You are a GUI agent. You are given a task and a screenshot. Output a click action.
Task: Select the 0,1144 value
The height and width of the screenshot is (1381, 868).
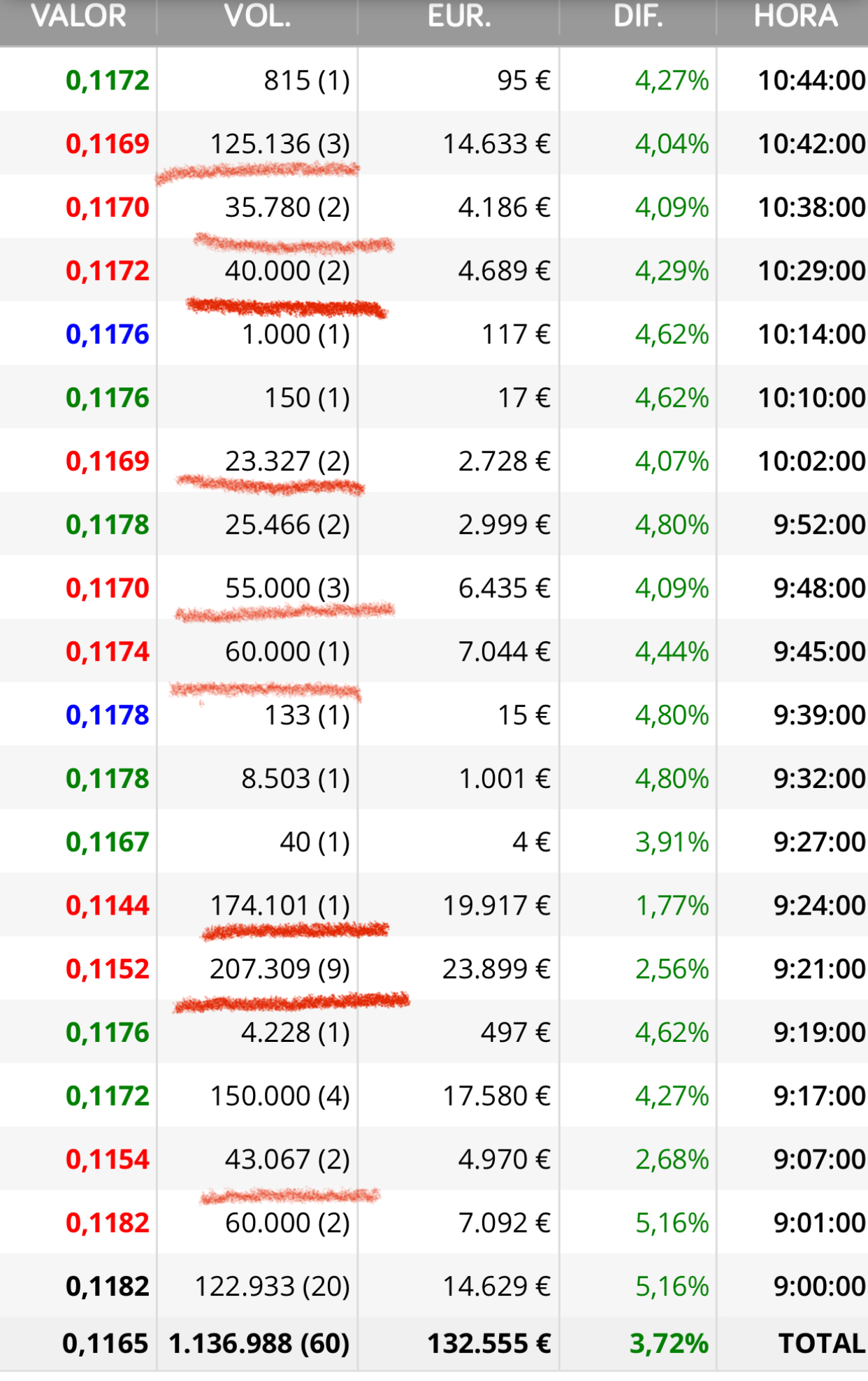pyautogui.click(x=108, y=906)
